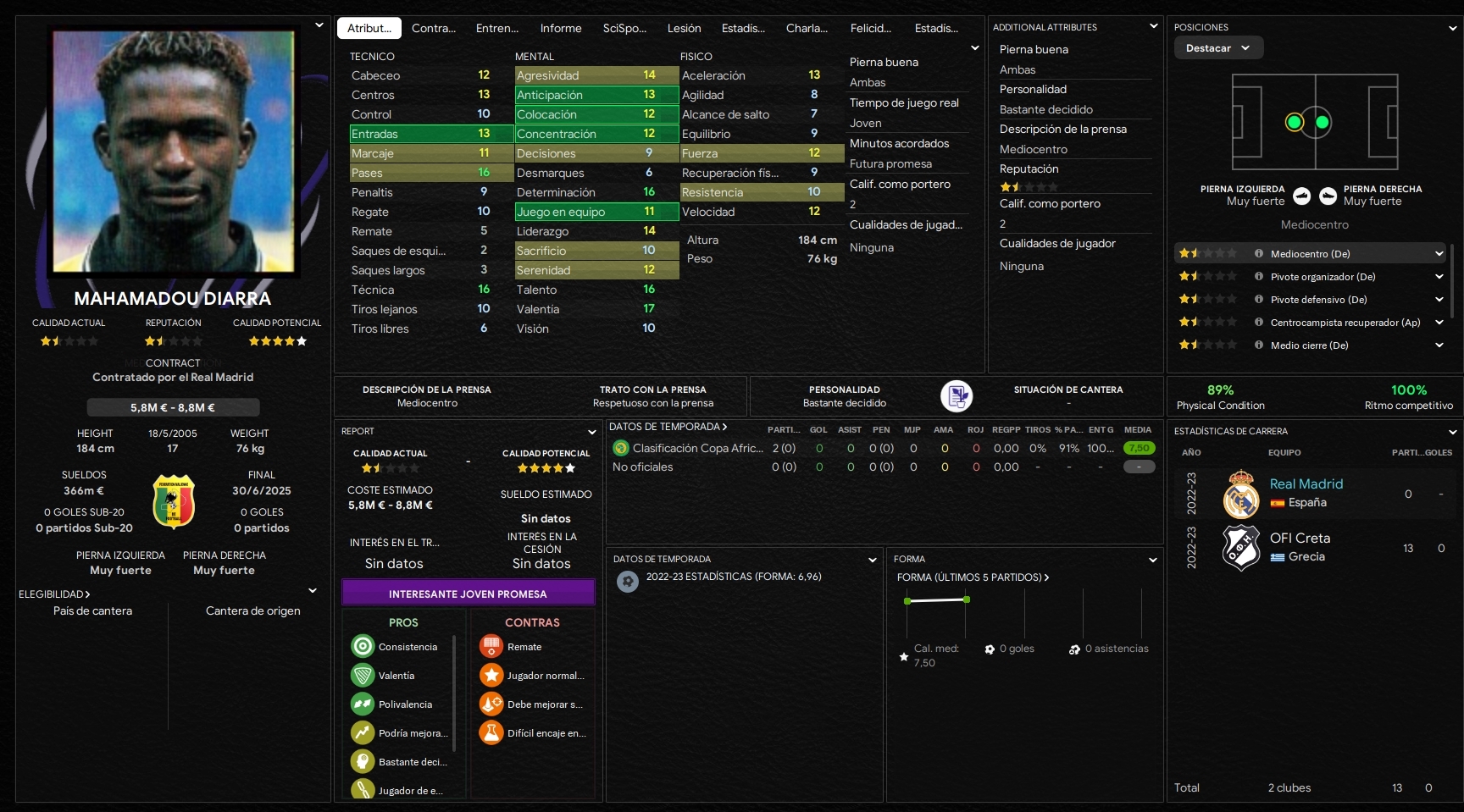Click the Valentía shield icon in pros
This screenshot has height=812, width=1464.
pyautogui.click(x=363, y=675)
